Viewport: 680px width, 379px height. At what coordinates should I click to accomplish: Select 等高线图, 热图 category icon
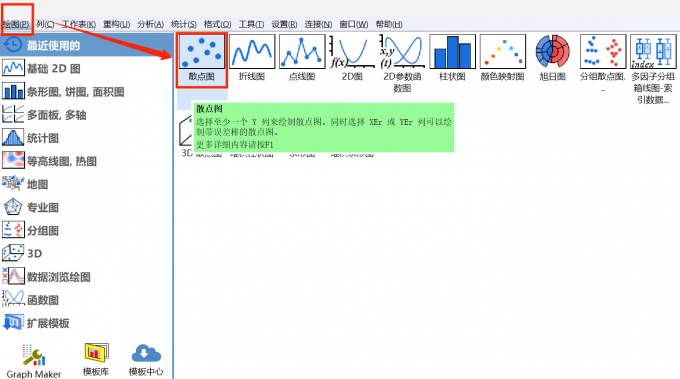(x=13, y=161)
